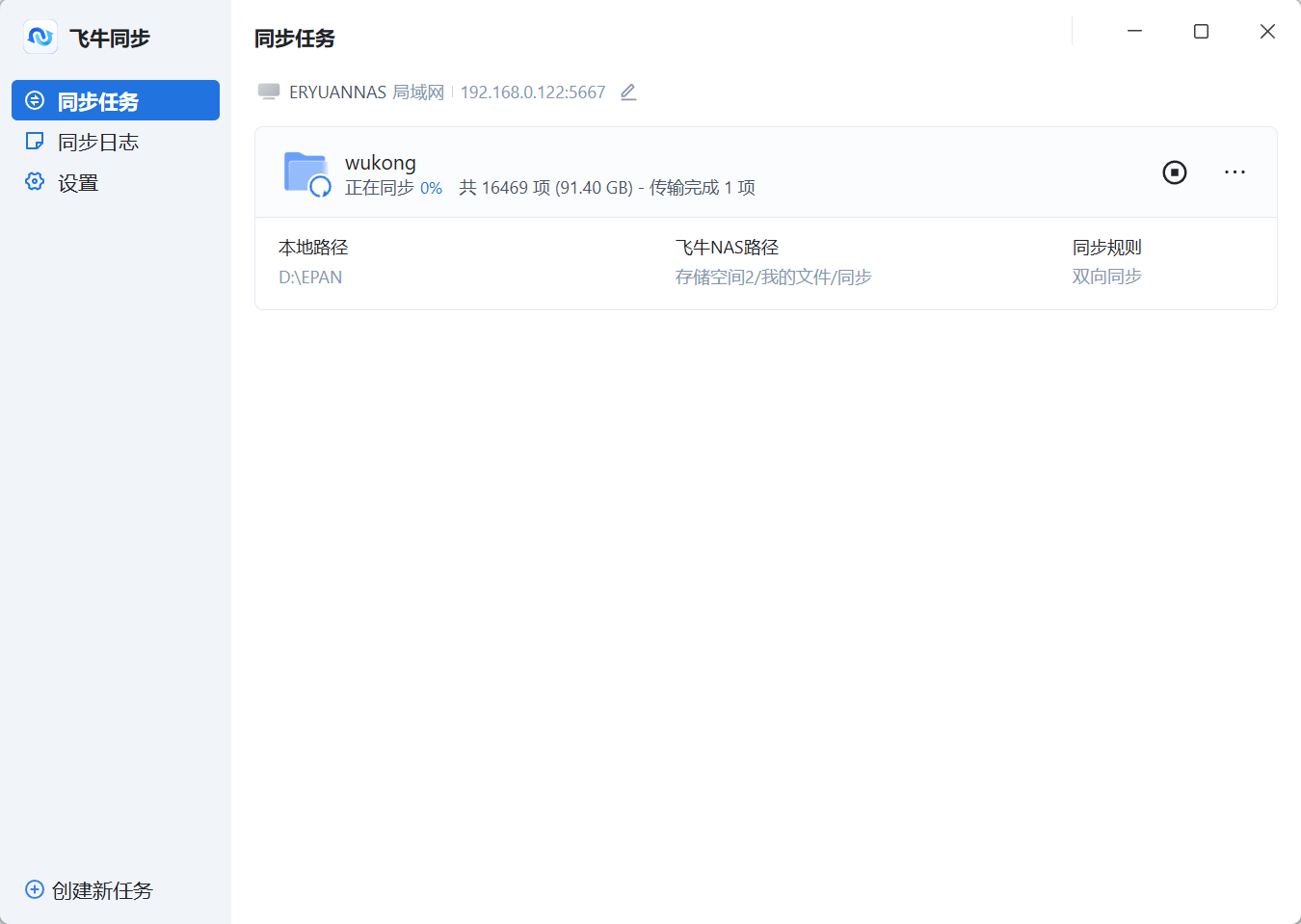Click the wukong folder sync icon
This screenshot has width=1301, height=924.
click(x=307, y=173)
